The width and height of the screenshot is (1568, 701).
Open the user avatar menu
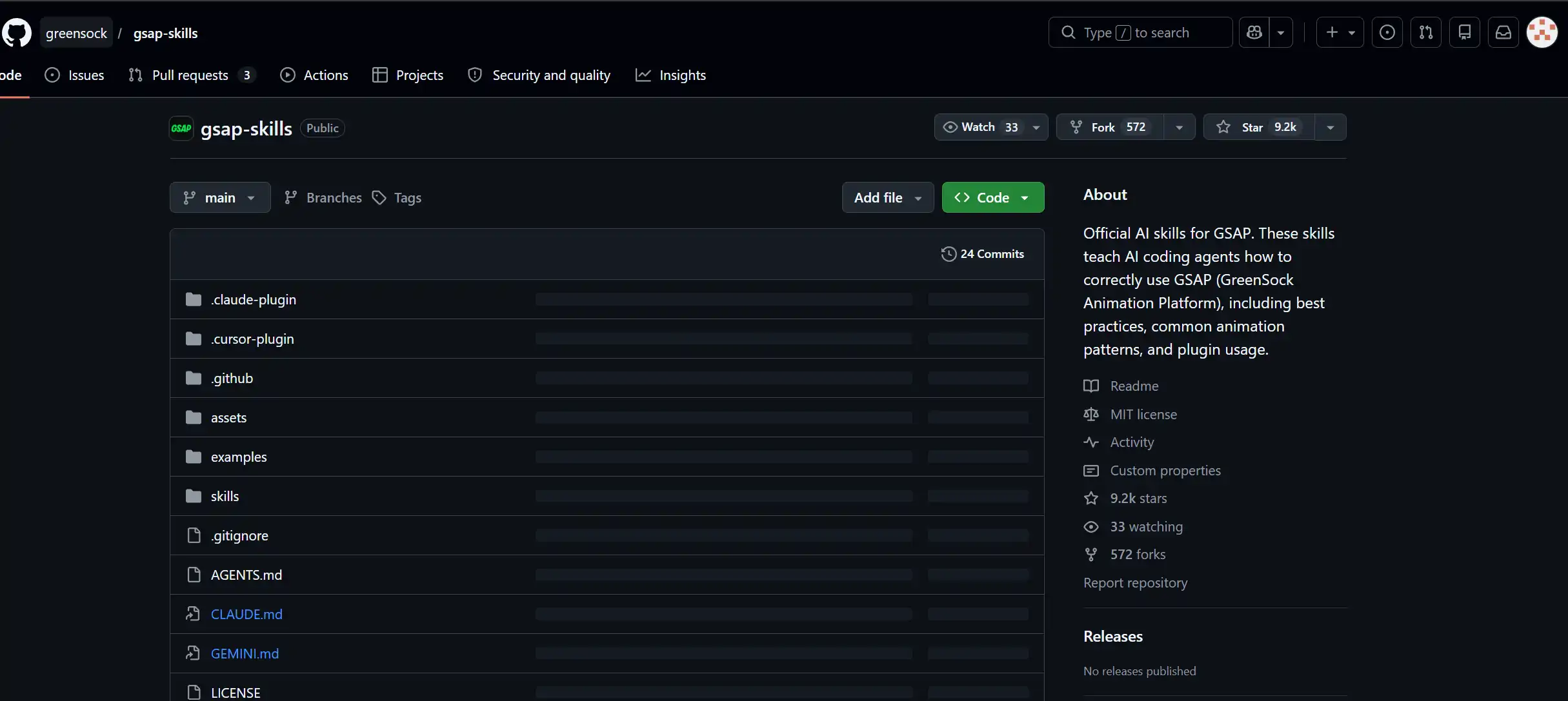click(1542, 32)
